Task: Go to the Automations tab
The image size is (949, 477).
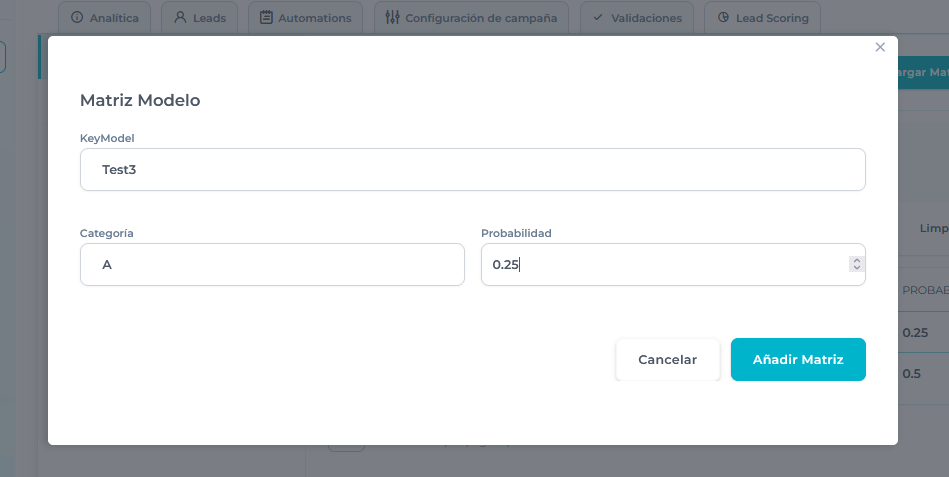Action: pos(315,18)
